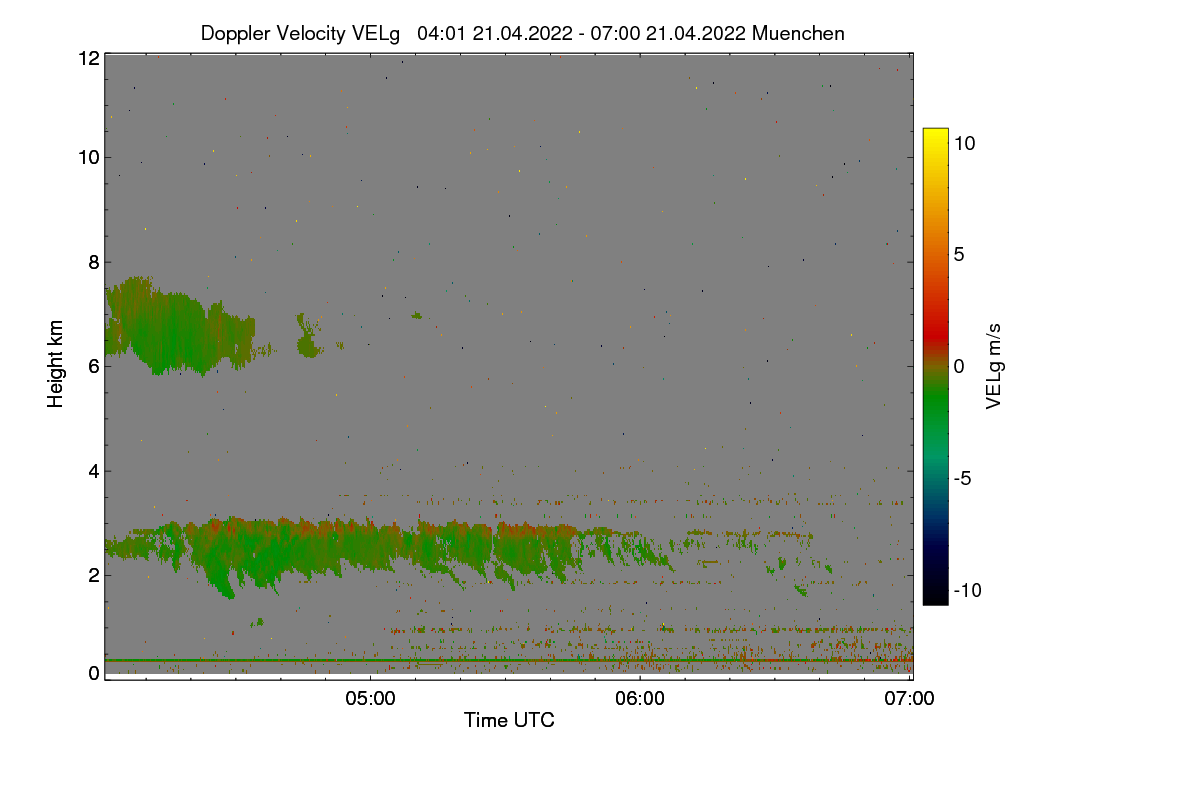Click the 'Muenchen' station name in title
Screen dimensions: 1200x800
point(798,33)
